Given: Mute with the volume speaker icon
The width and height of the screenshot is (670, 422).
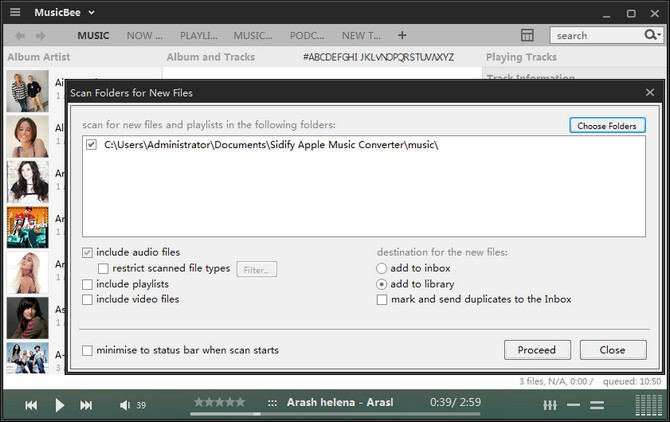Looking at the screenshot, I should point(124,405).
